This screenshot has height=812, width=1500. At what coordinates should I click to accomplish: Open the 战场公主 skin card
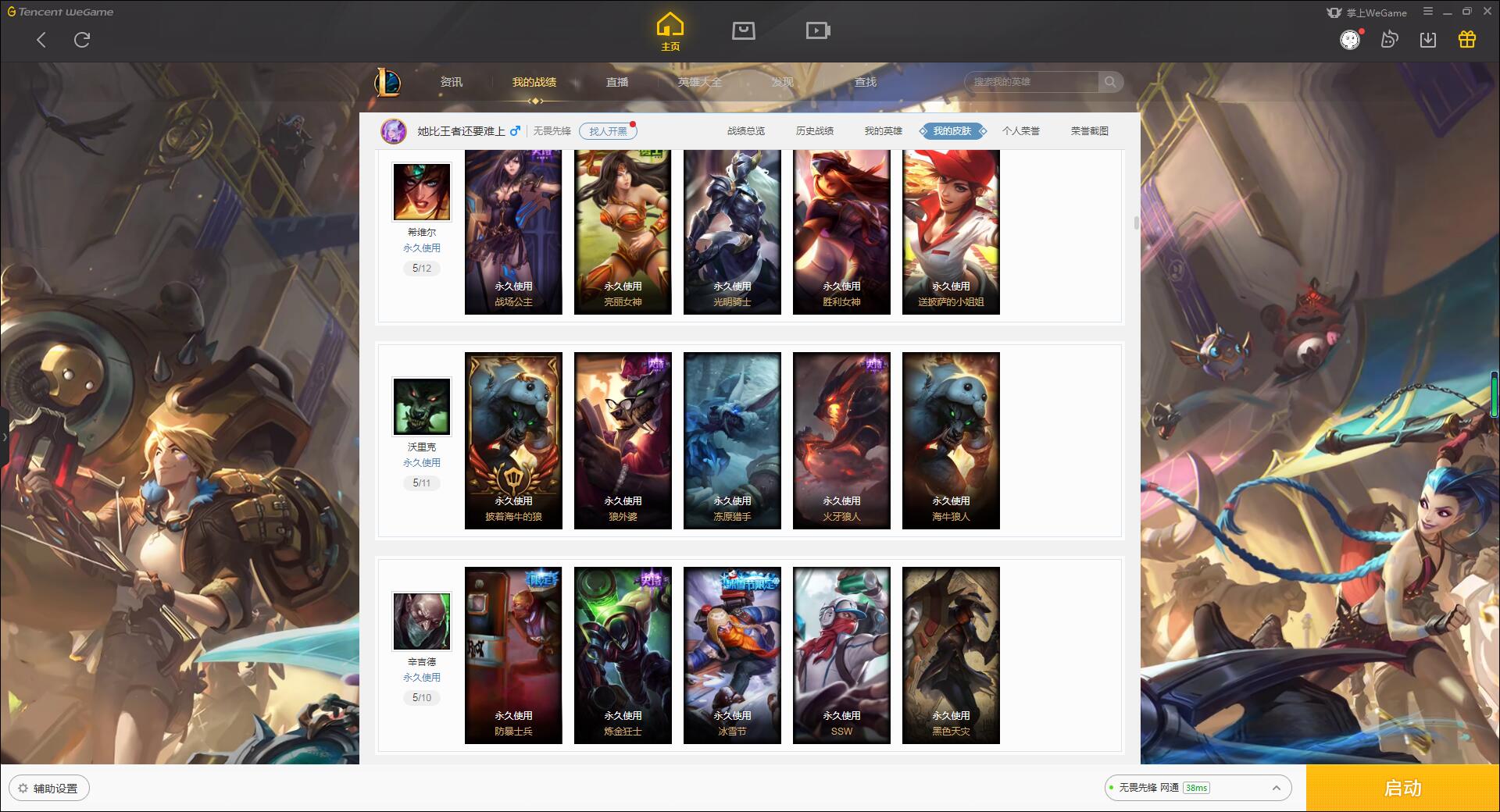[513, 232]
